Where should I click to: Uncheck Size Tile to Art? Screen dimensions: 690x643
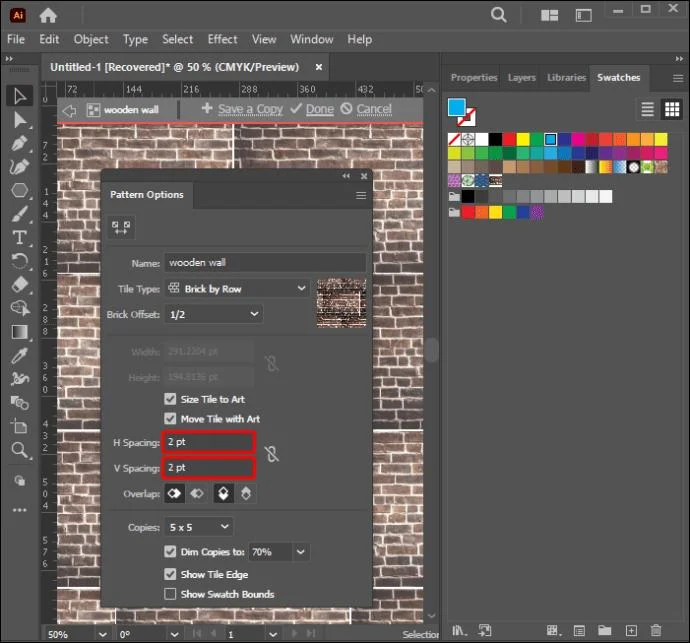click(x=170, y=399)
